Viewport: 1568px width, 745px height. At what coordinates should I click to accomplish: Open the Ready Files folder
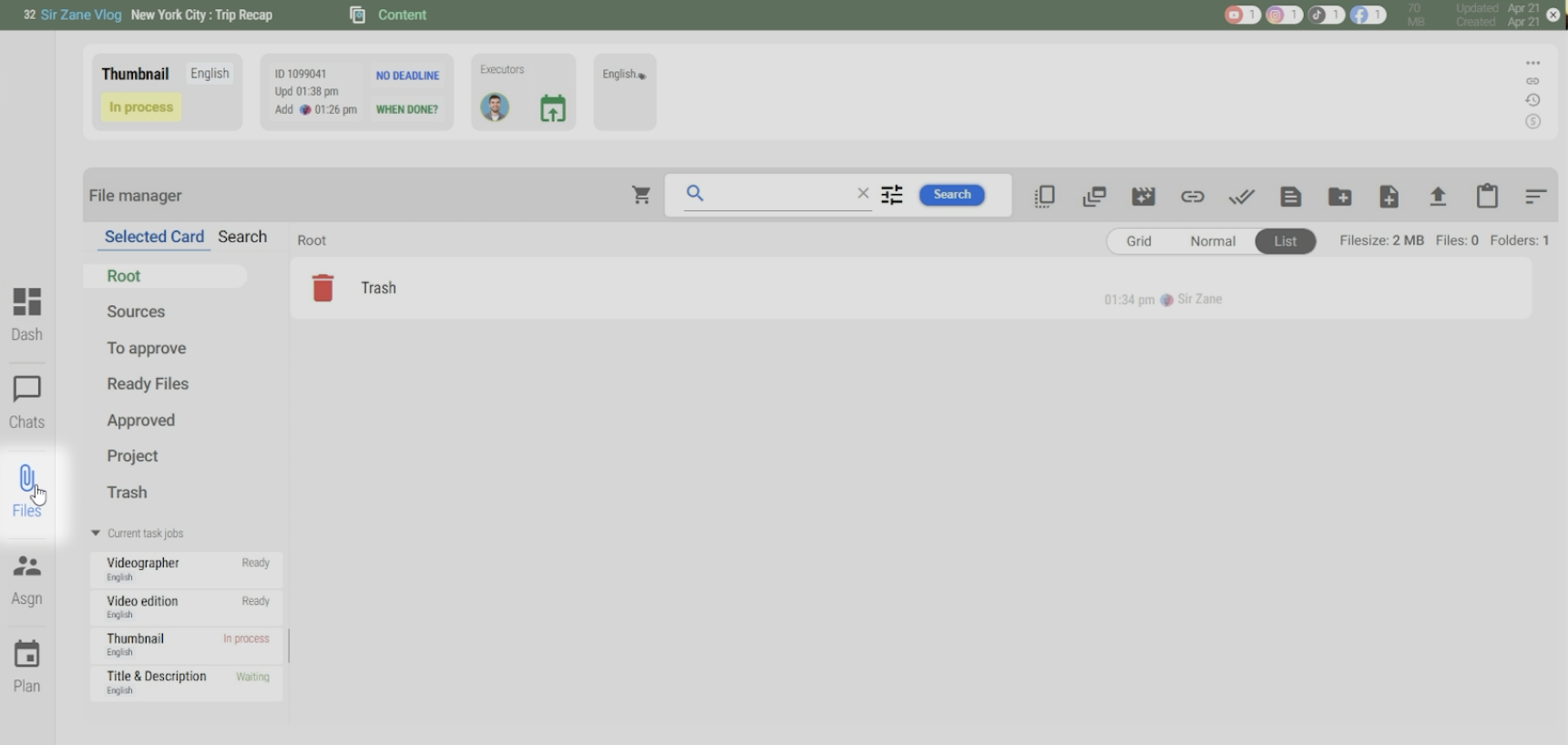pyautogui.click(x=148, y=384)
